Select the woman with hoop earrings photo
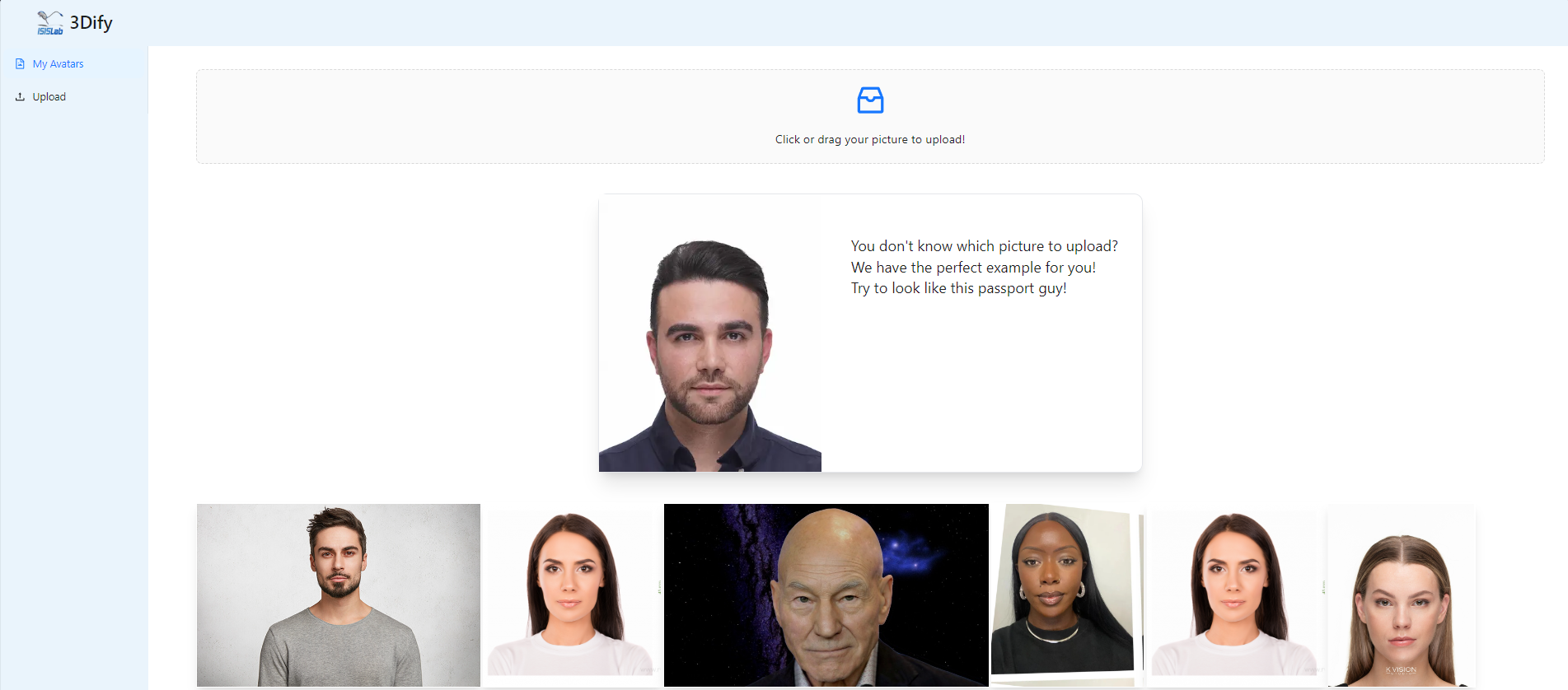1568x690 pixels. coord(1066,595)
